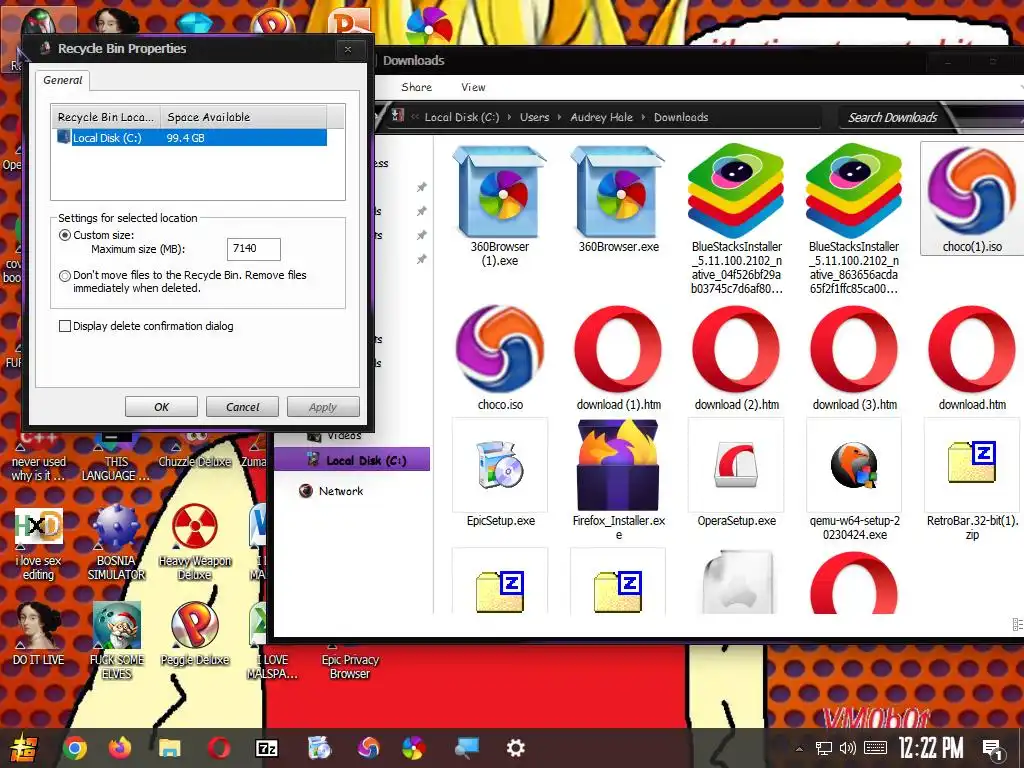Open File Explorer from the taskbar
The height and width of the screenshot is (768, 1024).
pyautogui.click(x=170, y=748)
